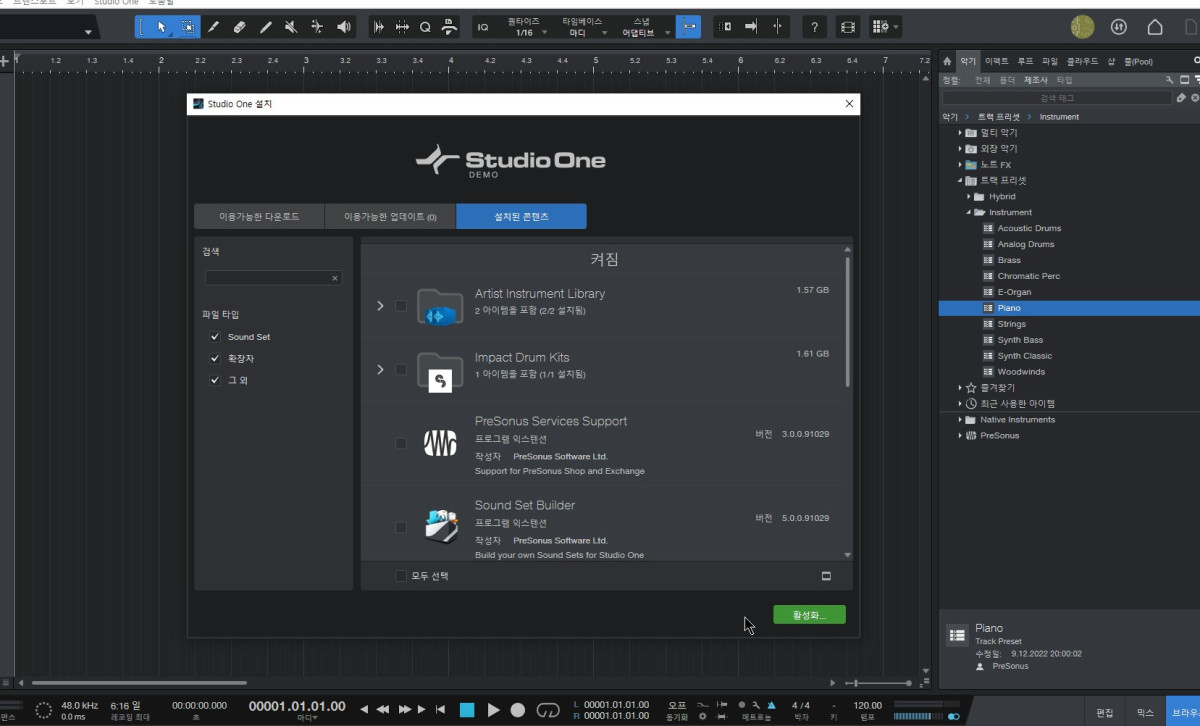Check the Artist Instrument Library checkbox
1200x726 pixels.
[401, 306]
